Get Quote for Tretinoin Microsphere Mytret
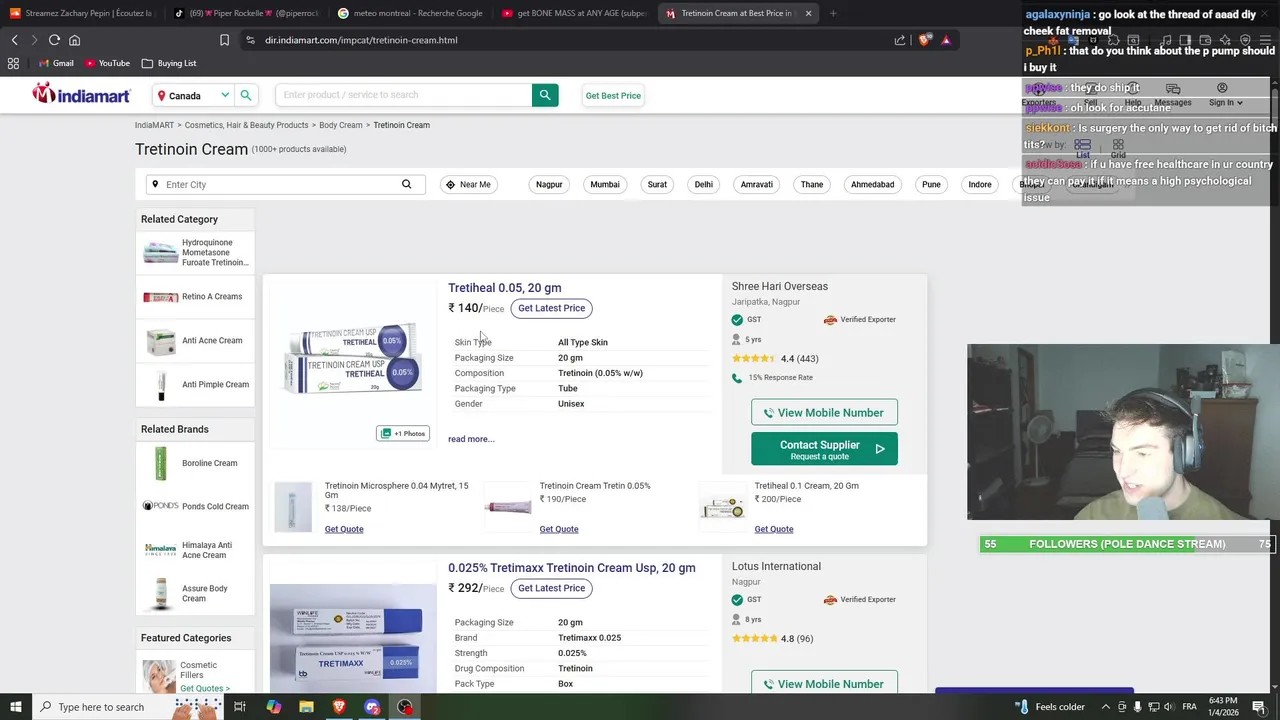Image resolution: width=1280 pixels, height=720 pixels. (344, 529)
